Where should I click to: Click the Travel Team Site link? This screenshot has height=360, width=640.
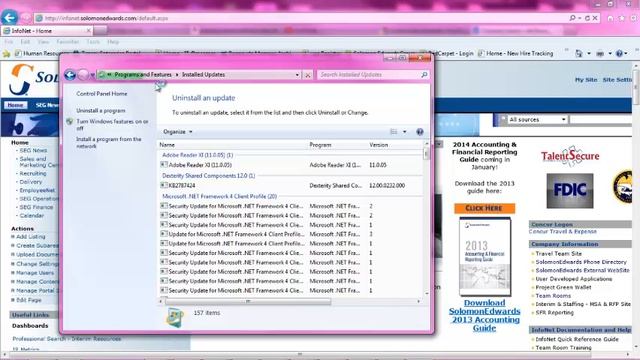tap(558, 253)
